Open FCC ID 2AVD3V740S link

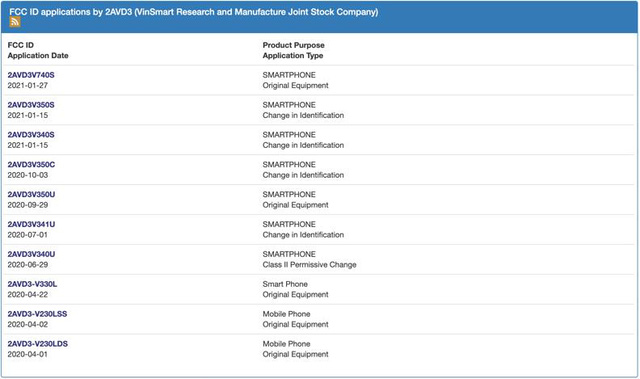tap(31, 75)
